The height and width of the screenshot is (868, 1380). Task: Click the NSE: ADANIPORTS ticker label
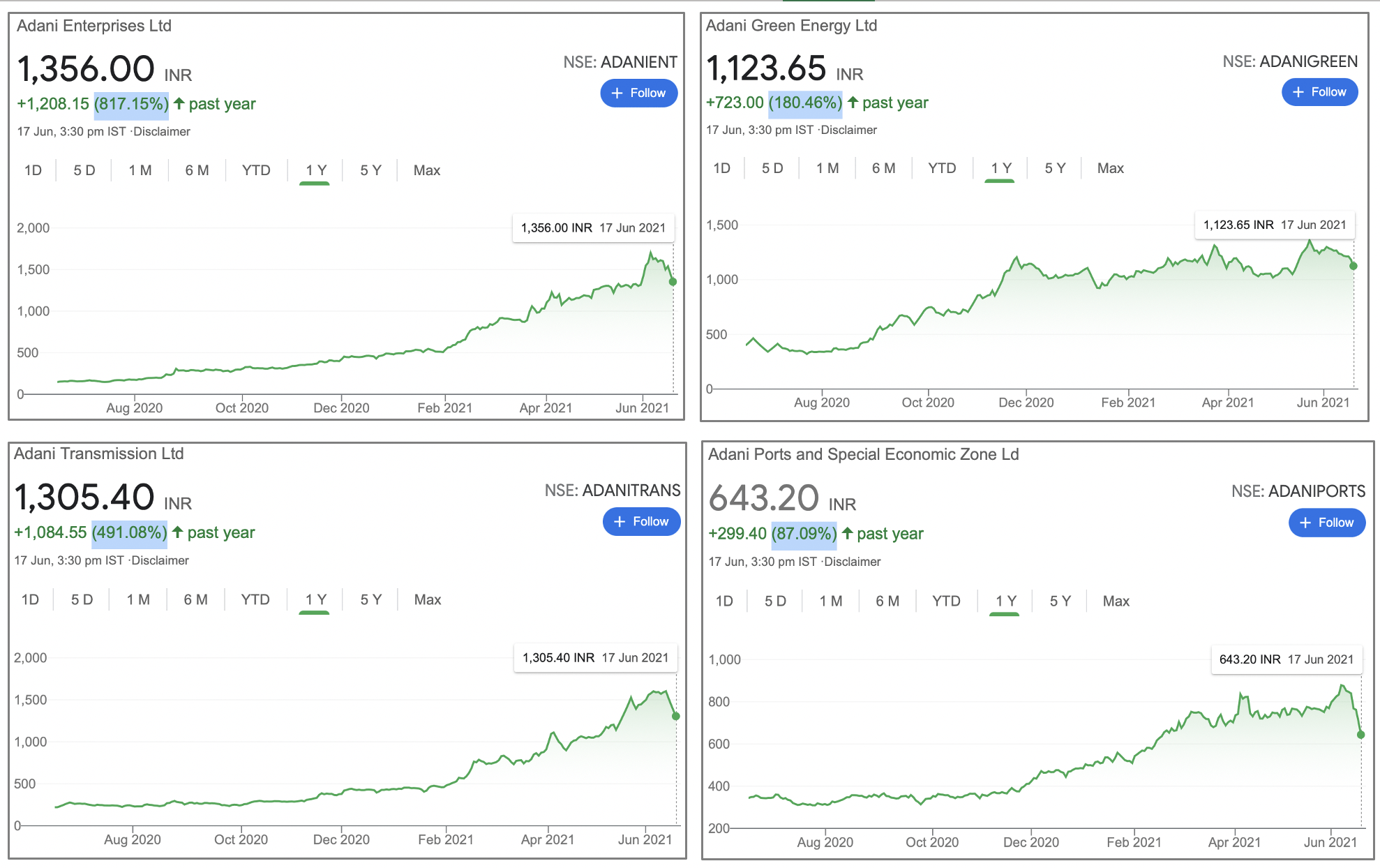point(1298,491)
